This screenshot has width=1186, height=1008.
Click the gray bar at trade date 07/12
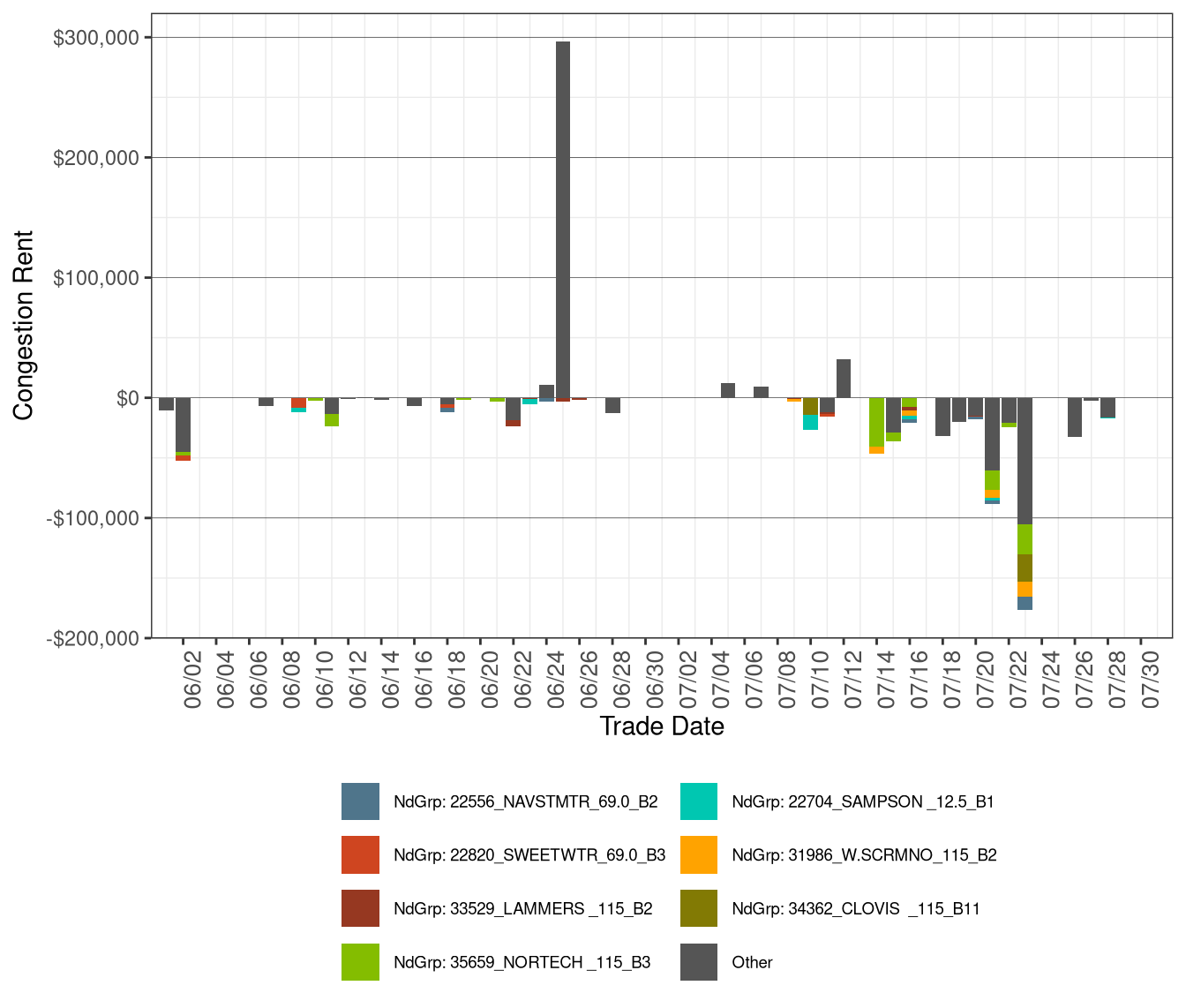click(x=844, y=379)
